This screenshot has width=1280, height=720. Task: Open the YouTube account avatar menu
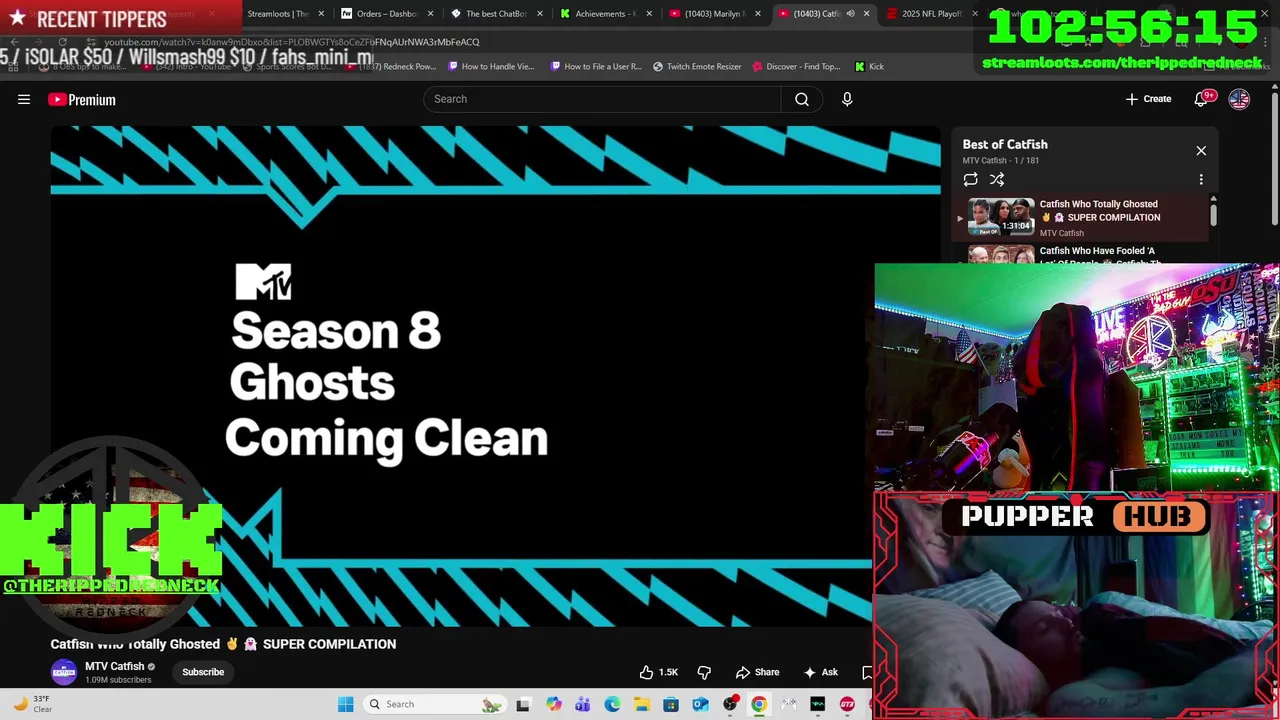(1239, 99)
